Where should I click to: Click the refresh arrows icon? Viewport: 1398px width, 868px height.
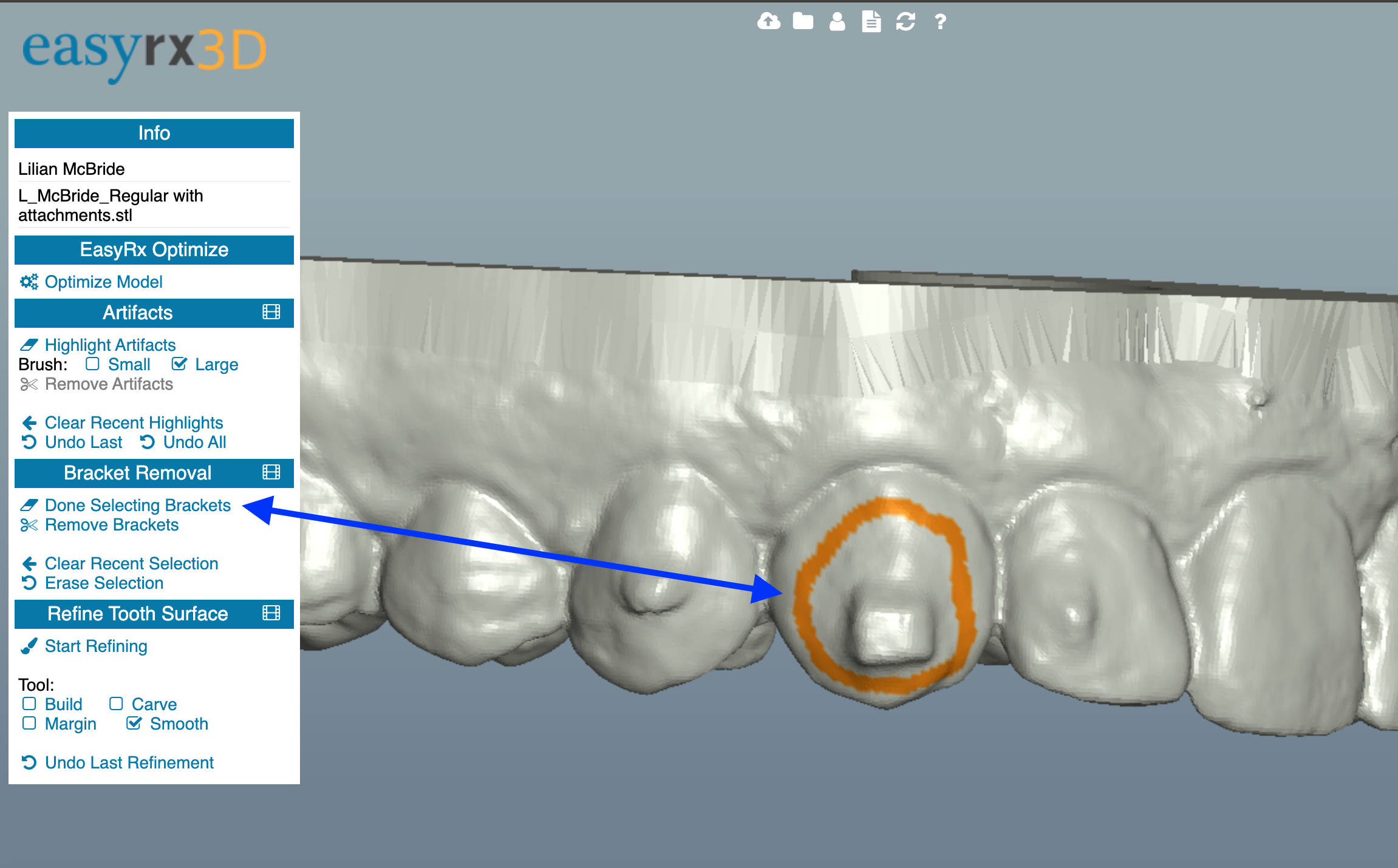tap(905, 22)
